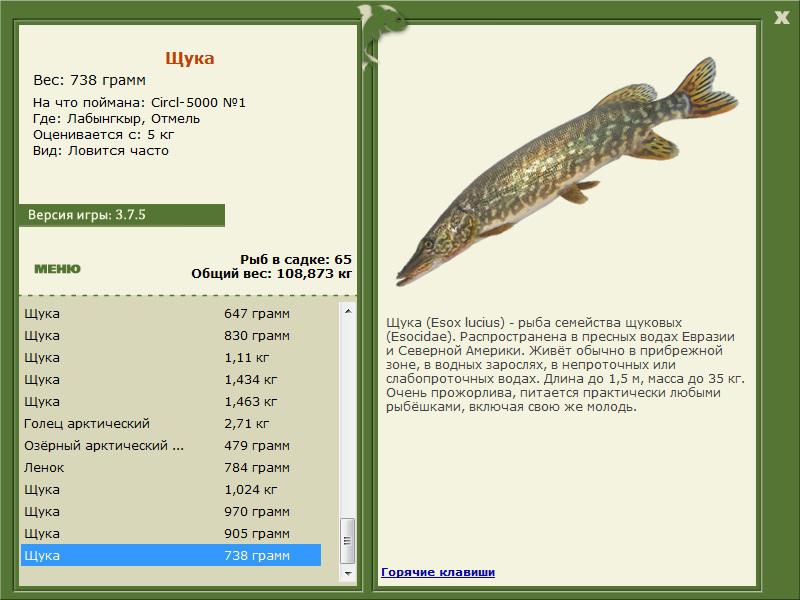Select the Щука 647 грамм entry
Screen dimensions: 800x600
click(171, 313)
